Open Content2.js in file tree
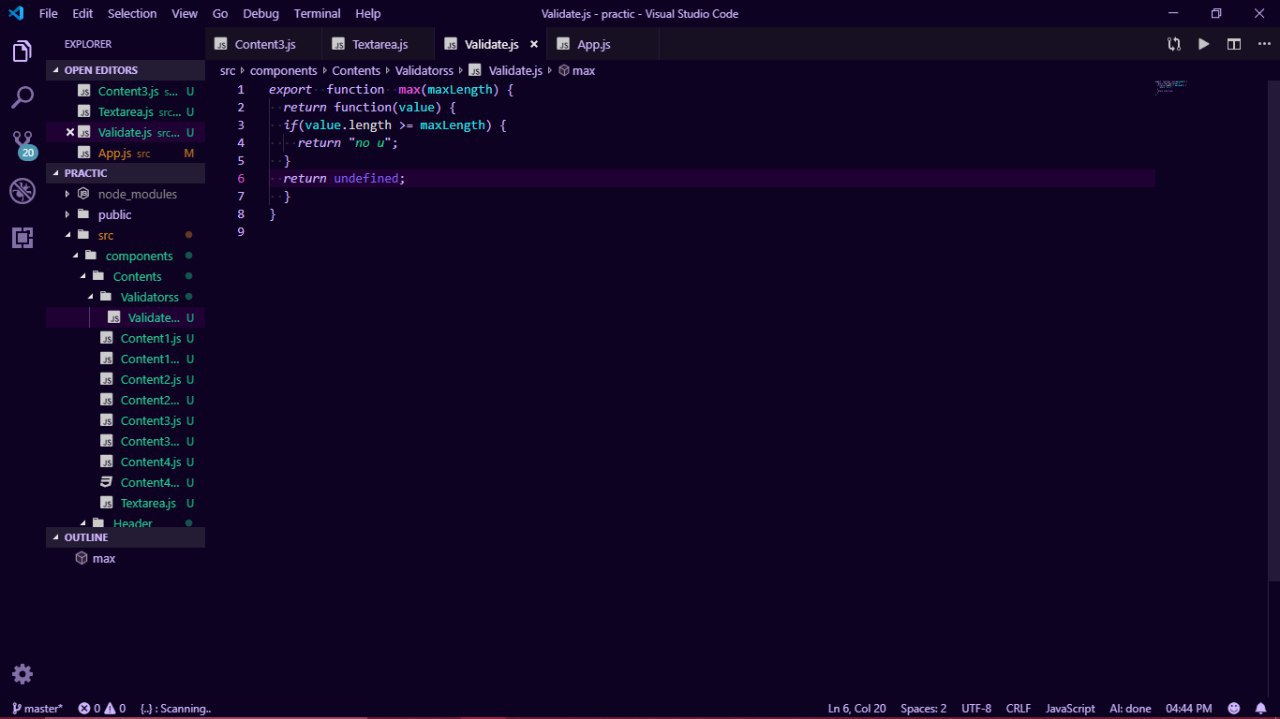The width and height of the screenshot is (1280, 719). coord(125,379)
